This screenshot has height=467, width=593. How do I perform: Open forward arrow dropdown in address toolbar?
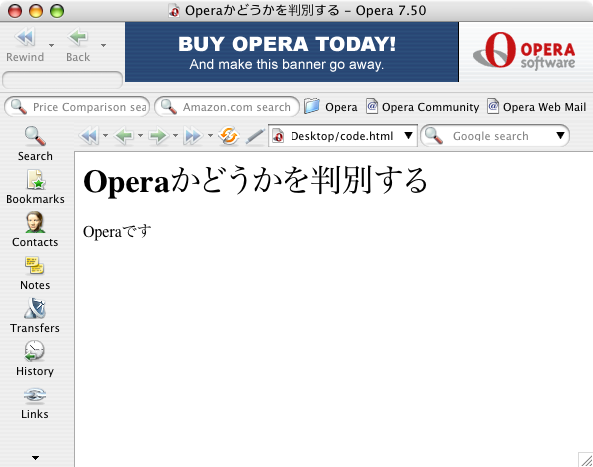[x=175, y=135]
